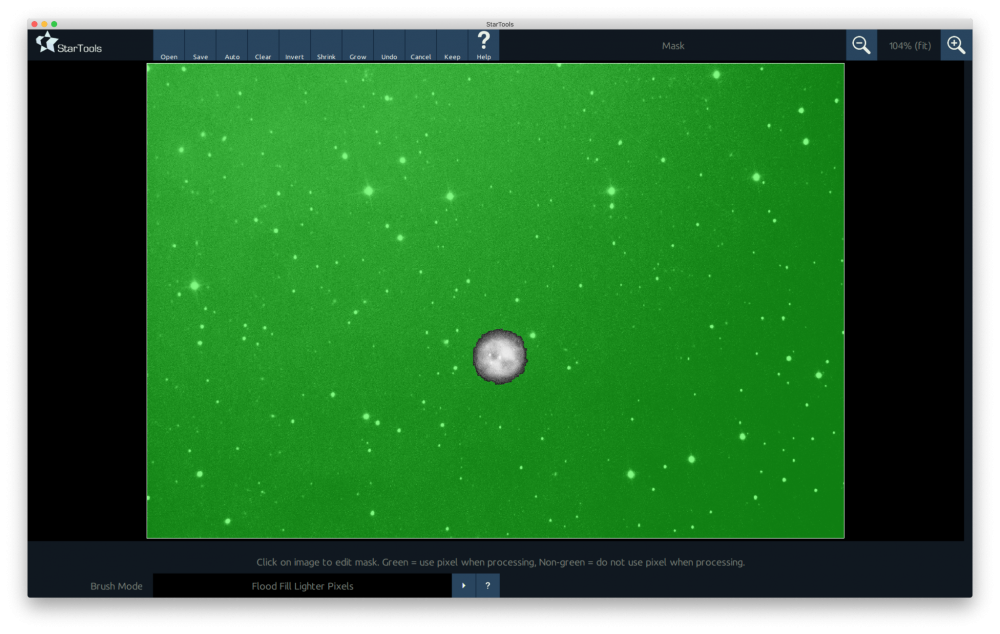Zoom in with the plus magnifier icon
This screenshot has width=1000, height=634.
point(956,45)
